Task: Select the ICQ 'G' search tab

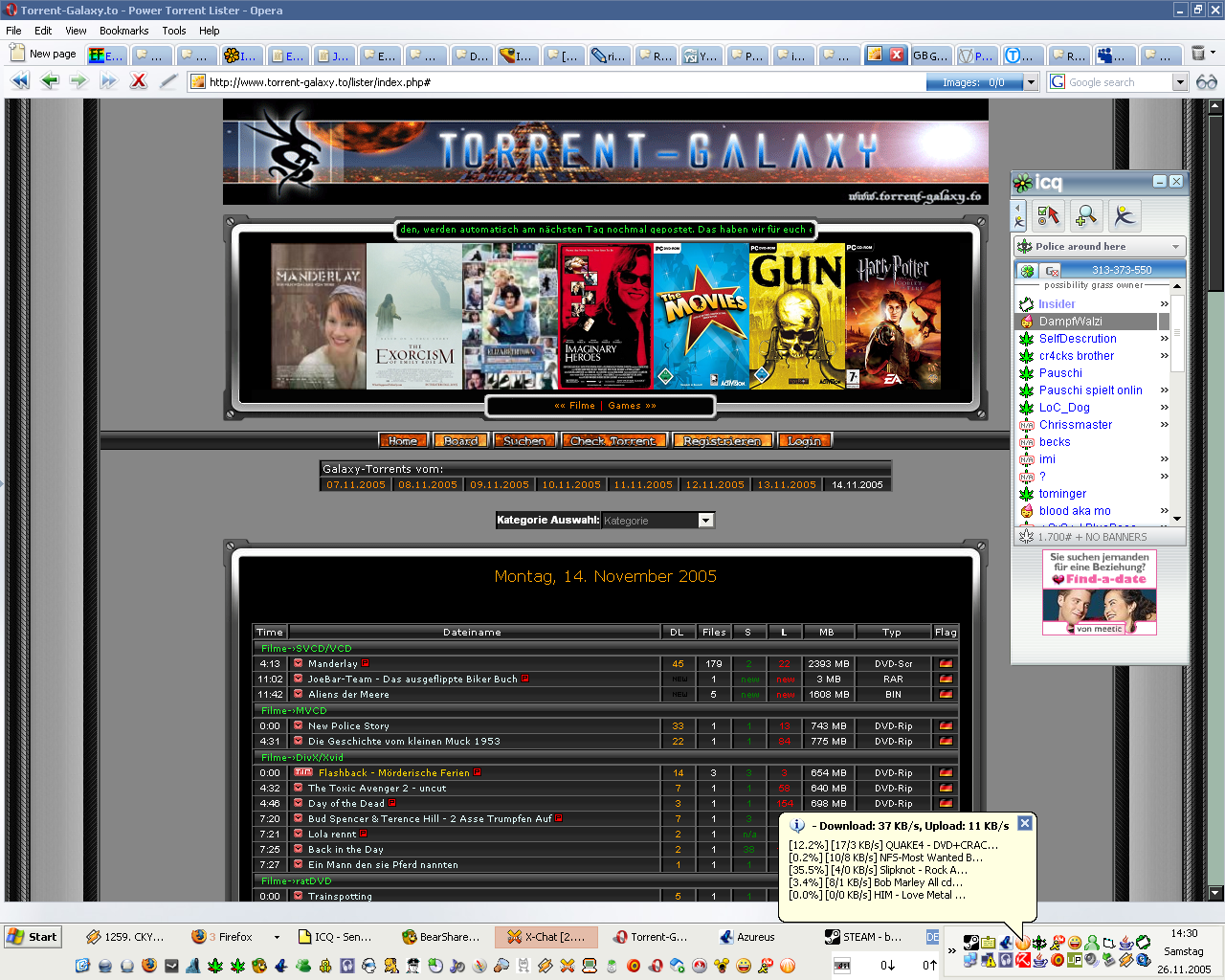Action: [1052, 271]
